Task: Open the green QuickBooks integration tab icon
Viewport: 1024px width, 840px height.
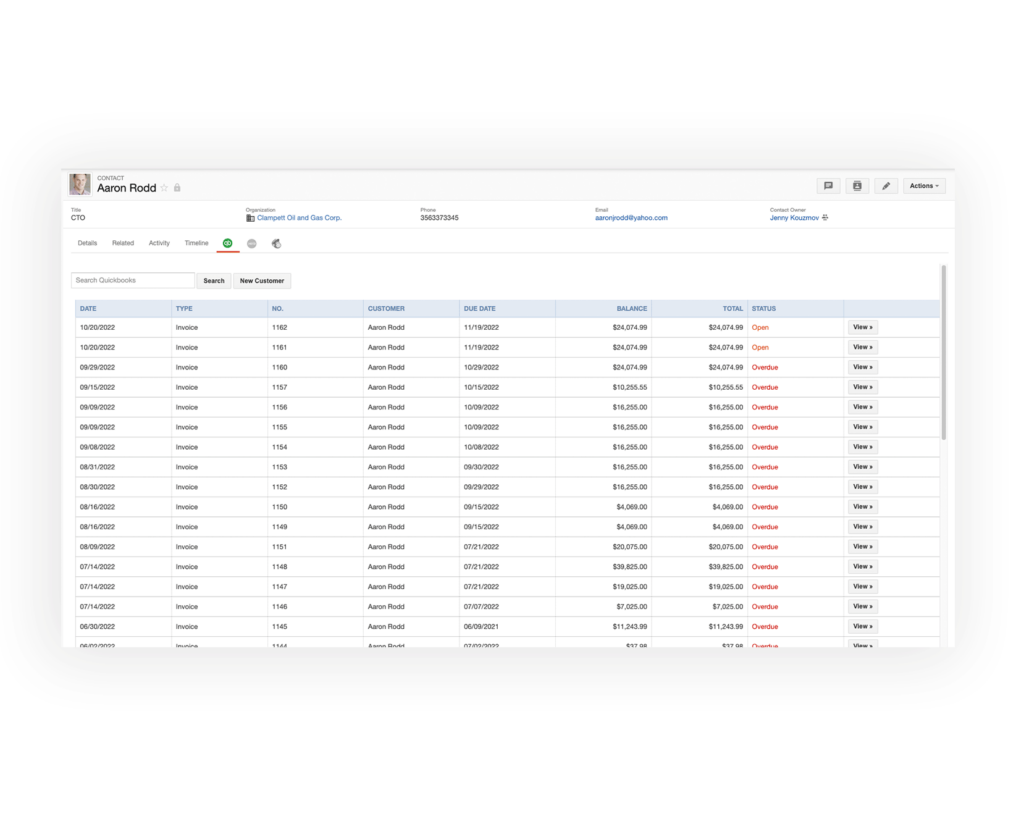Action: click(x=227, y=243)
